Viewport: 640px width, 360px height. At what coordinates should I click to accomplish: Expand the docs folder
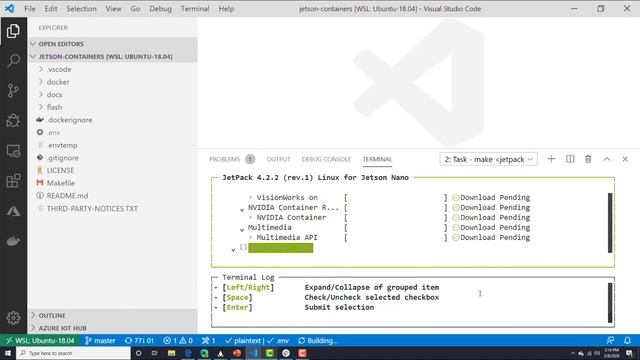click(113, 95)
